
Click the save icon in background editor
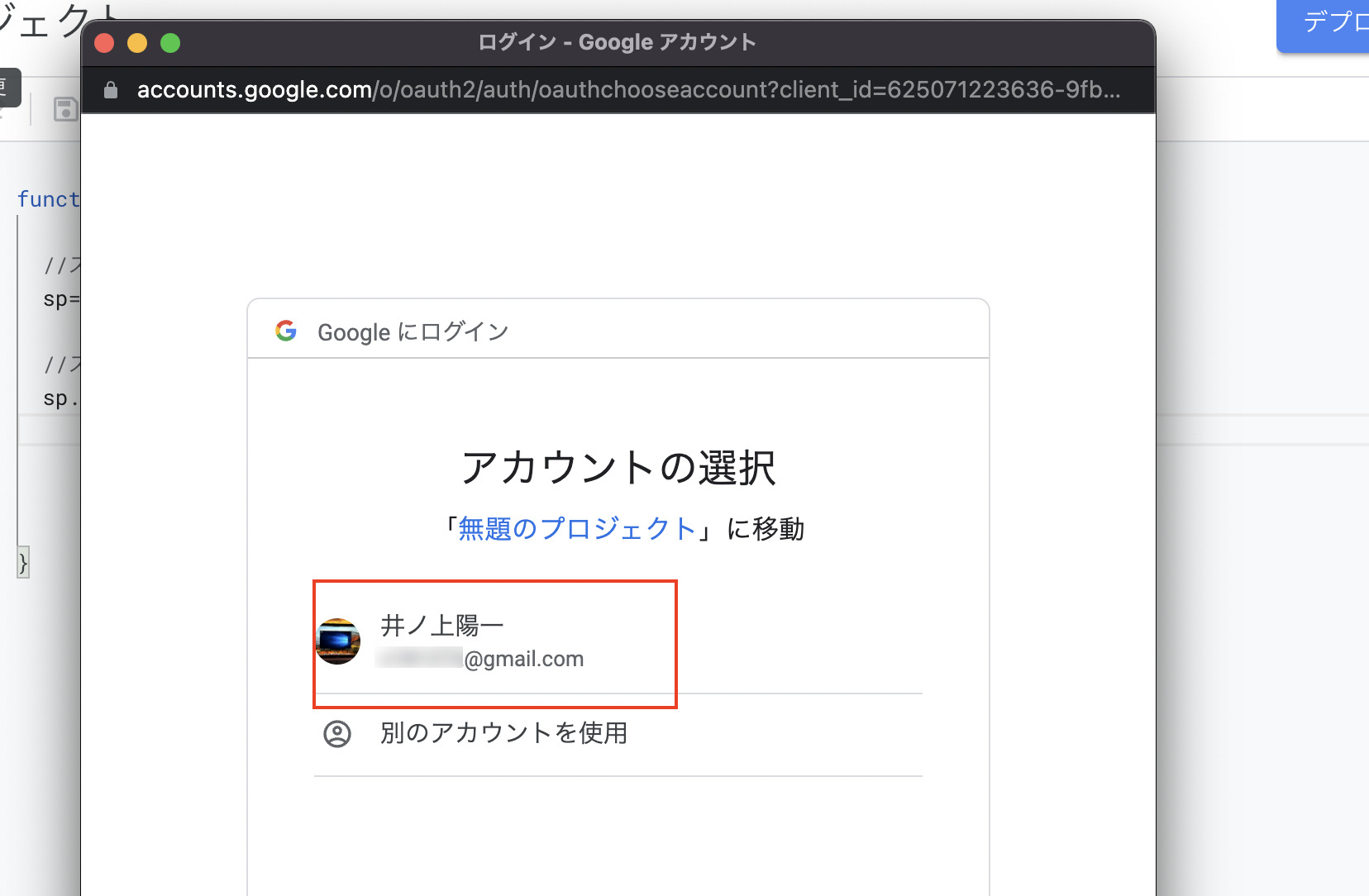[x=64, y=109]
